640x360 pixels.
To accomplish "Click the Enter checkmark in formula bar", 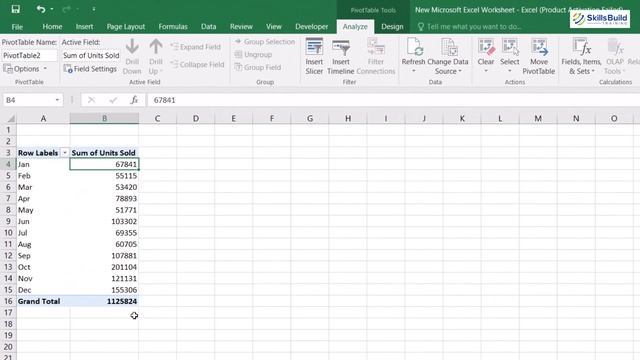I will pyautogui.click(x=113, y=100).
